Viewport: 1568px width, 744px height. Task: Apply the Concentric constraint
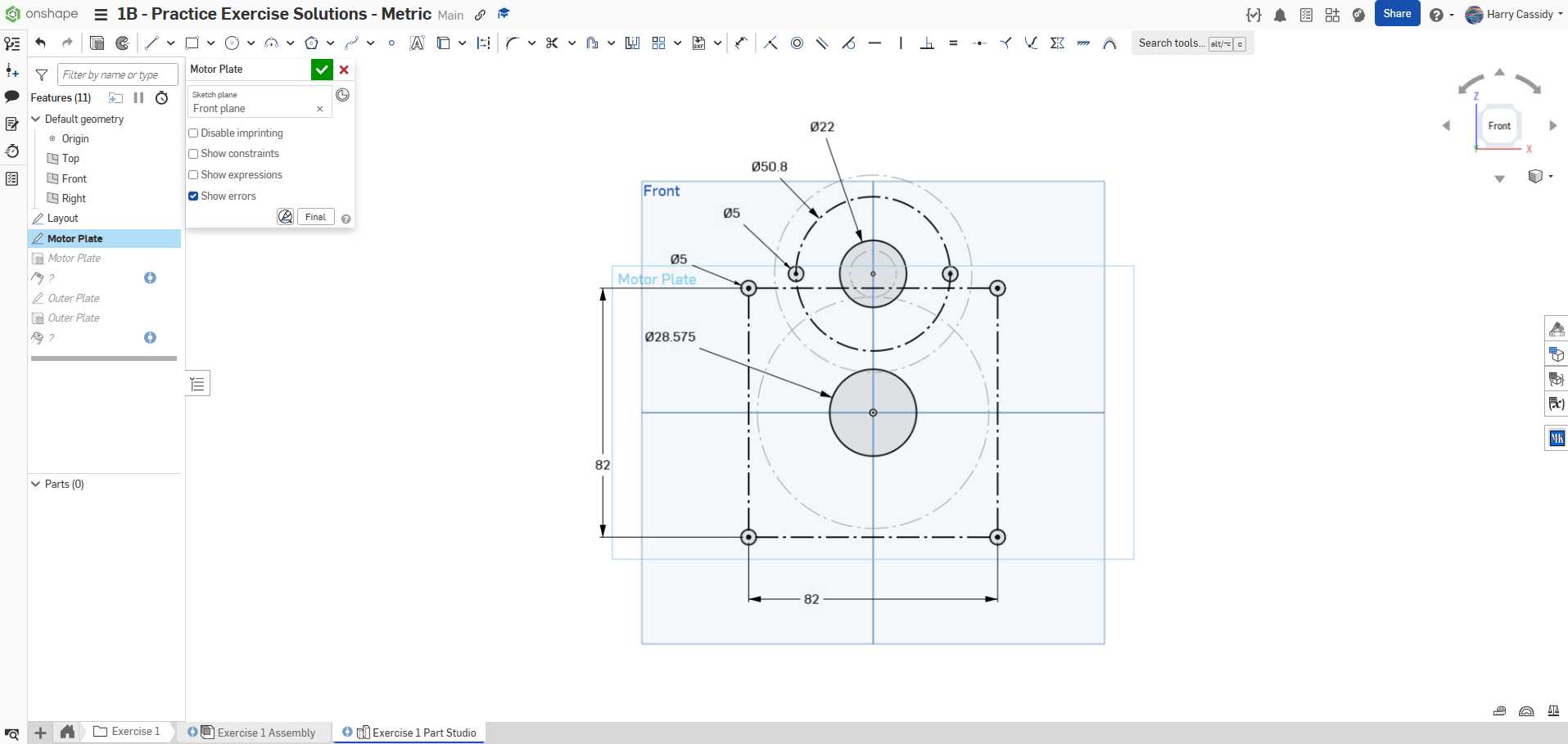tap(797, 43)
